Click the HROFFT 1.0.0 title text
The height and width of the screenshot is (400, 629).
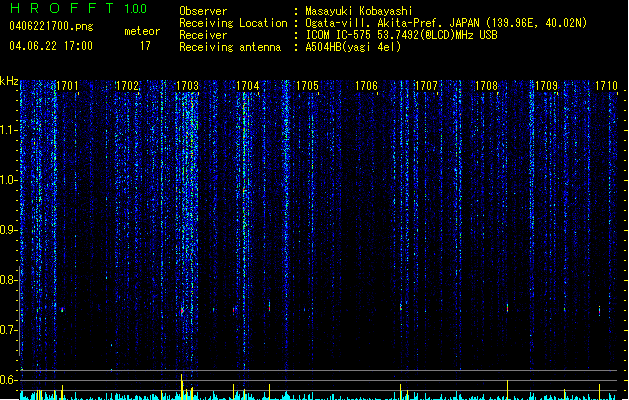click(79, 8)
